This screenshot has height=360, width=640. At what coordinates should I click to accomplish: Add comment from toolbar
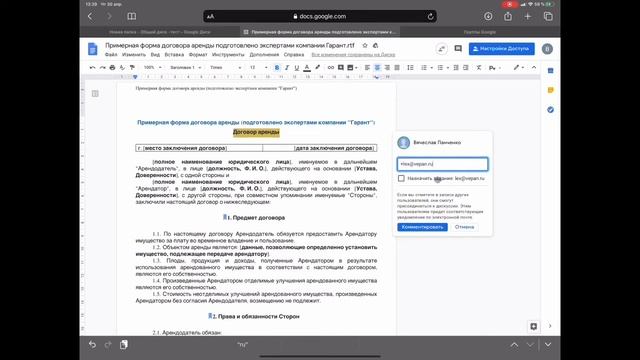341,67
